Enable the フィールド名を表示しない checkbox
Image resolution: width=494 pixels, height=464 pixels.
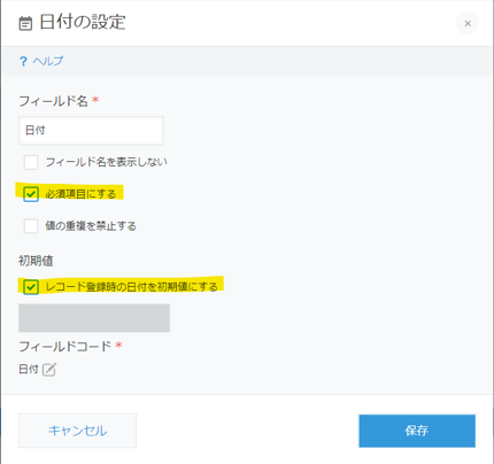[x=31, y=162]
